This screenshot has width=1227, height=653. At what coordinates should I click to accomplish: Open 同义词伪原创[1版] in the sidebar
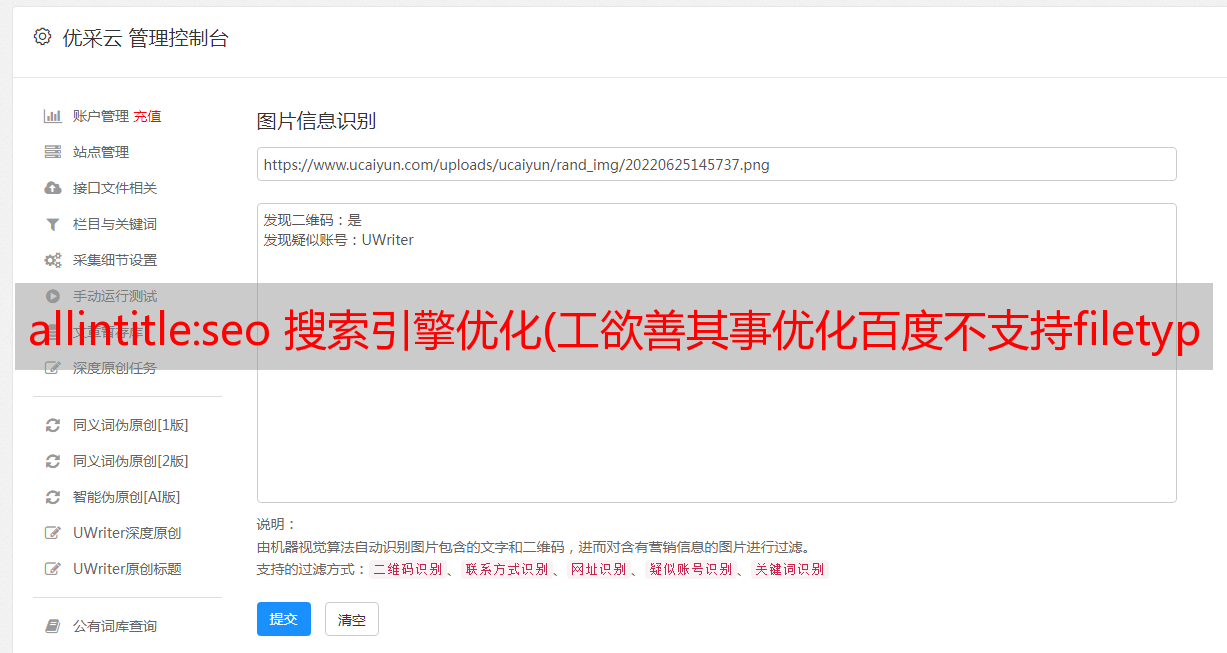pyautogui.click(x=131, y=425)
